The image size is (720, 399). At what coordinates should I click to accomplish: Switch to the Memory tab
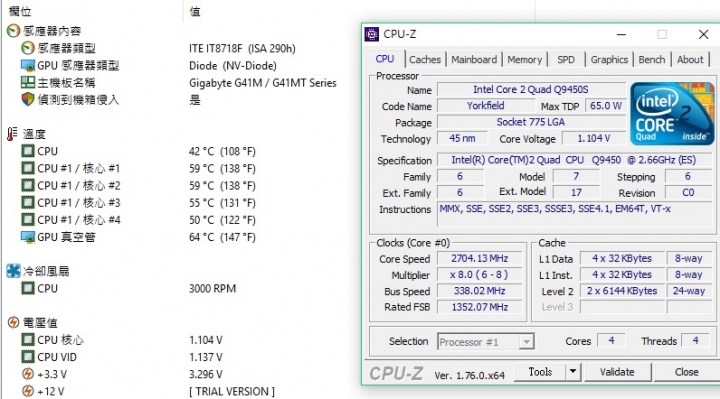point(525,60)
